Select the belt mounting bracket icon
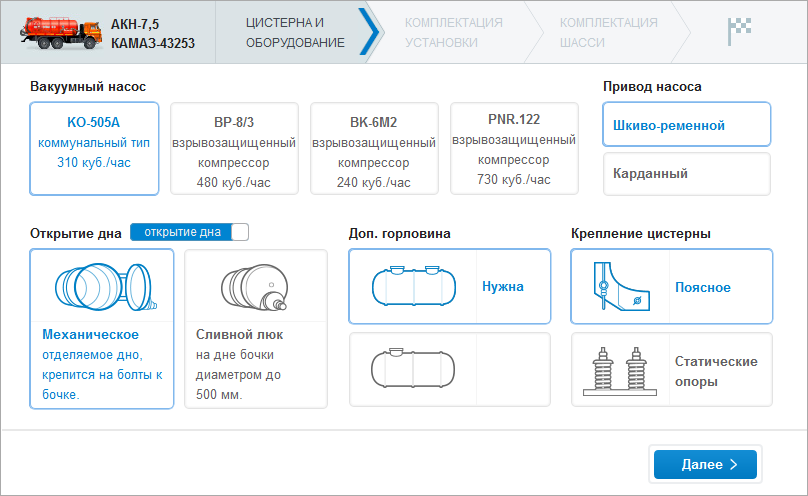Viewport: 808px width, 496px height. 620,287
